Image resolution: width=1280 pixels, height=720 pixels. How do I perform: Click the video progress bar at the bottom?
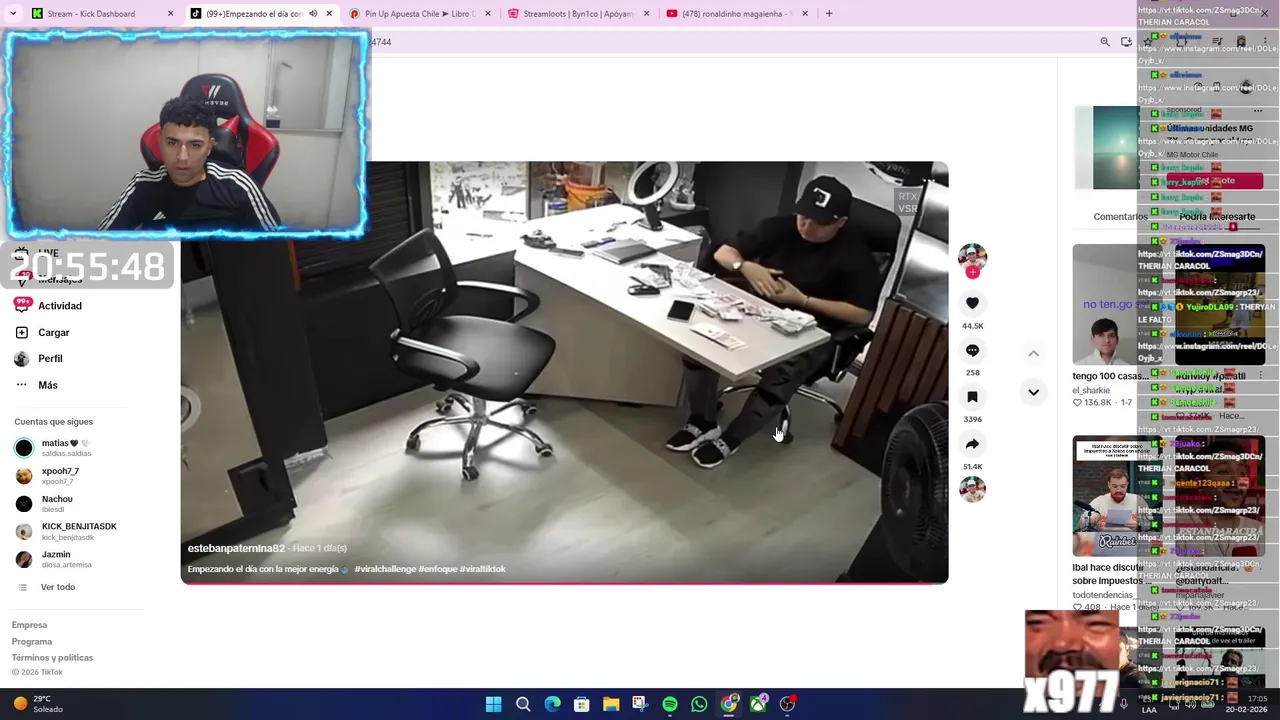tap(564, 582)
